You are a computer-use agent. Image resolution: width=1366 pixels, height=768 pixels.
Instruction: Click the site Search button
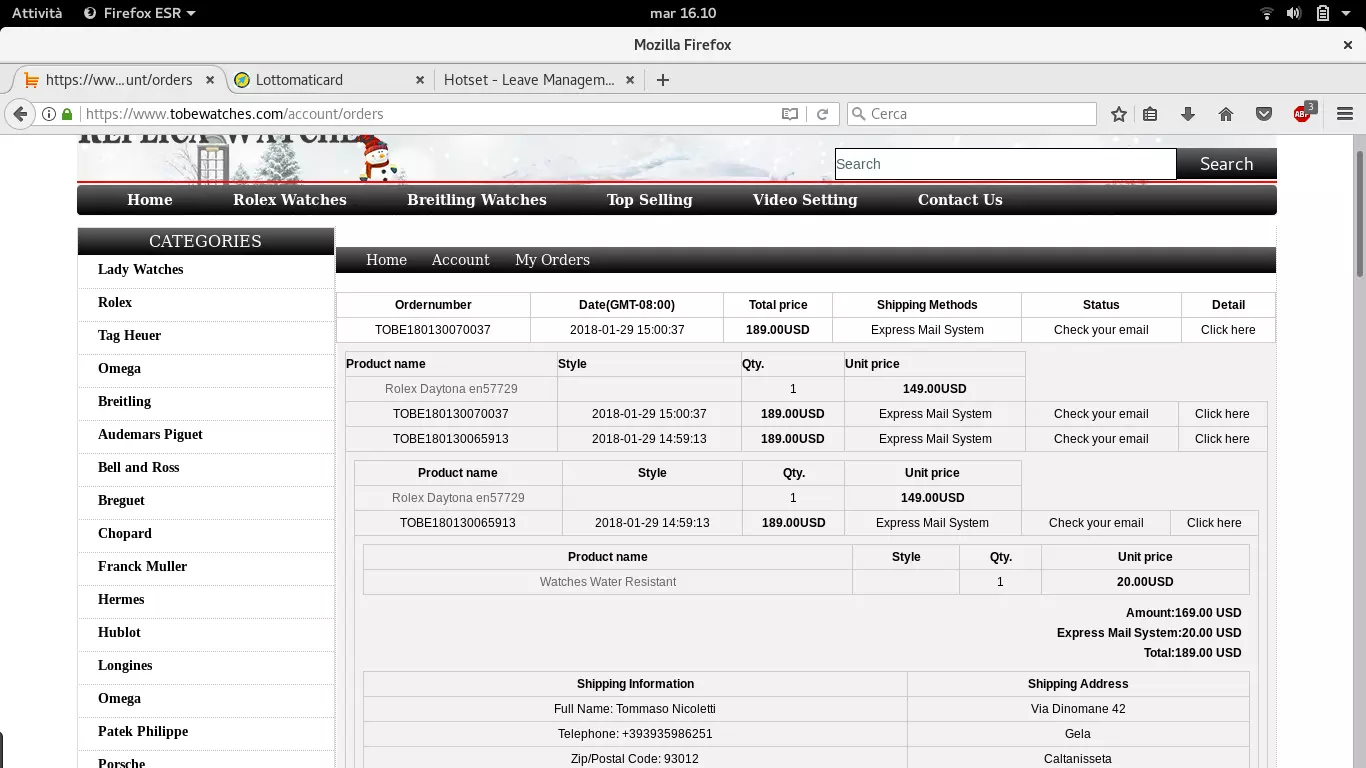point(1226,164)
